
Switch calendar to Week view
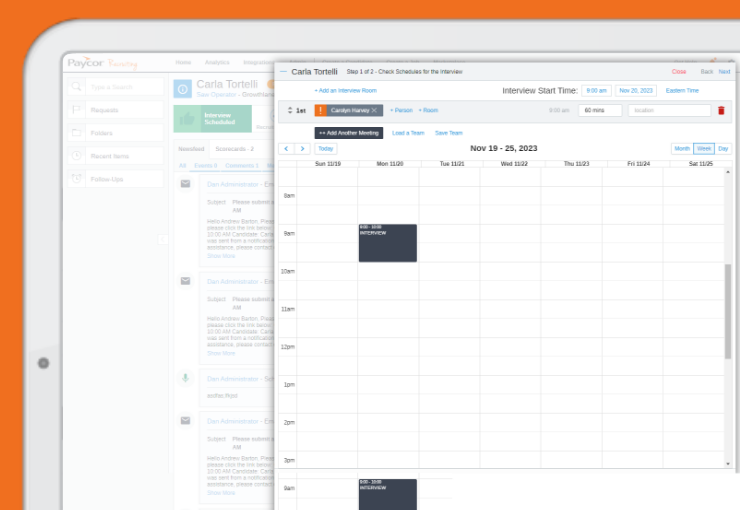tap(704, 149)
